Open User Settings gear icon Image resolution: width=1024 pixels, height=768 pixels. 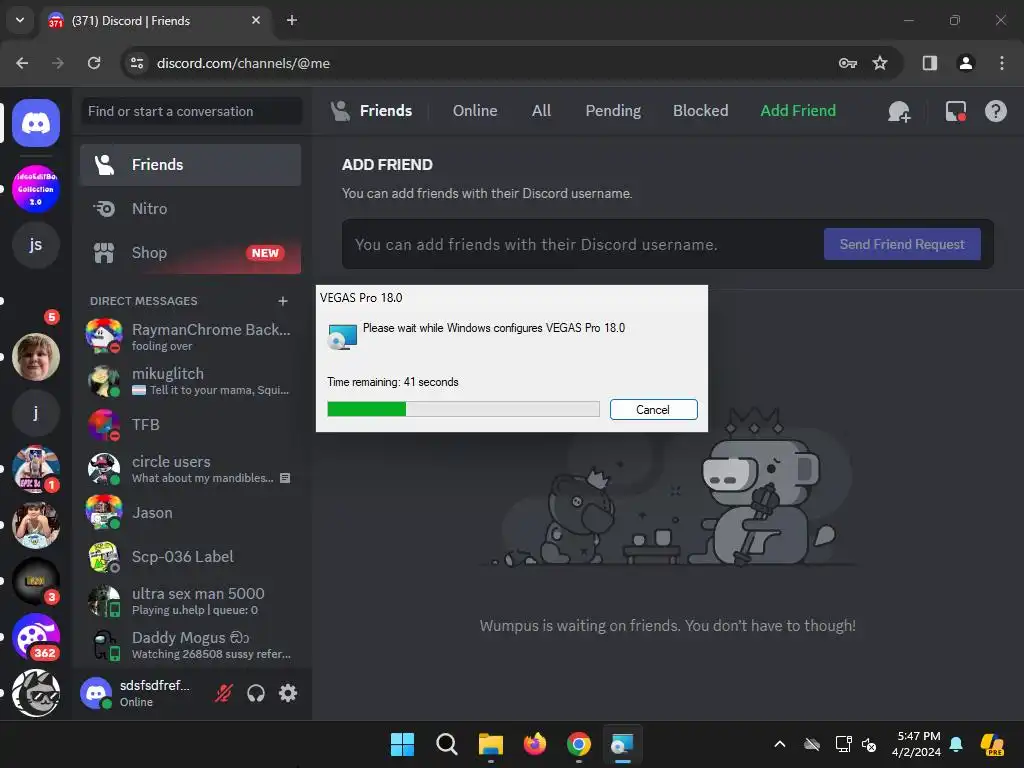(288, 693)
